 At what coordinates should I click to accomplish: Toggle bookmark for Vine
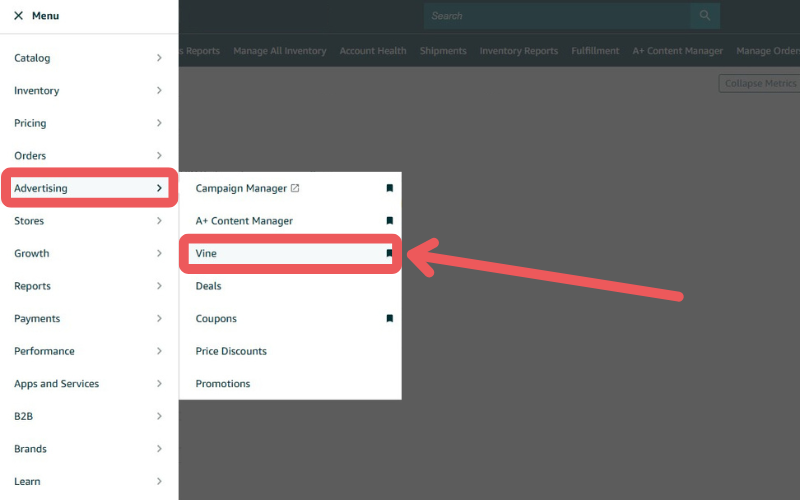(390, 254)
